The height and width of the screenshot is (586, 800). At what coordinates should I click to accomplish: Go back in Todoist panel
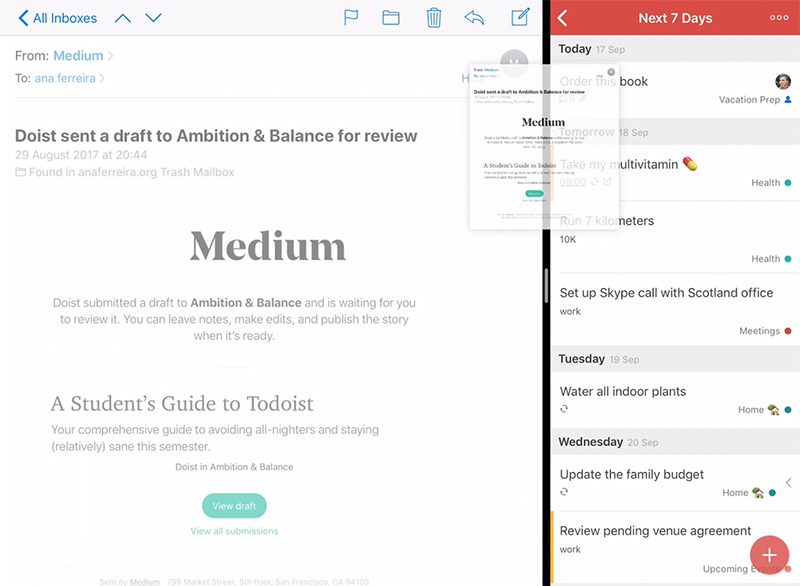coord(562,18)
